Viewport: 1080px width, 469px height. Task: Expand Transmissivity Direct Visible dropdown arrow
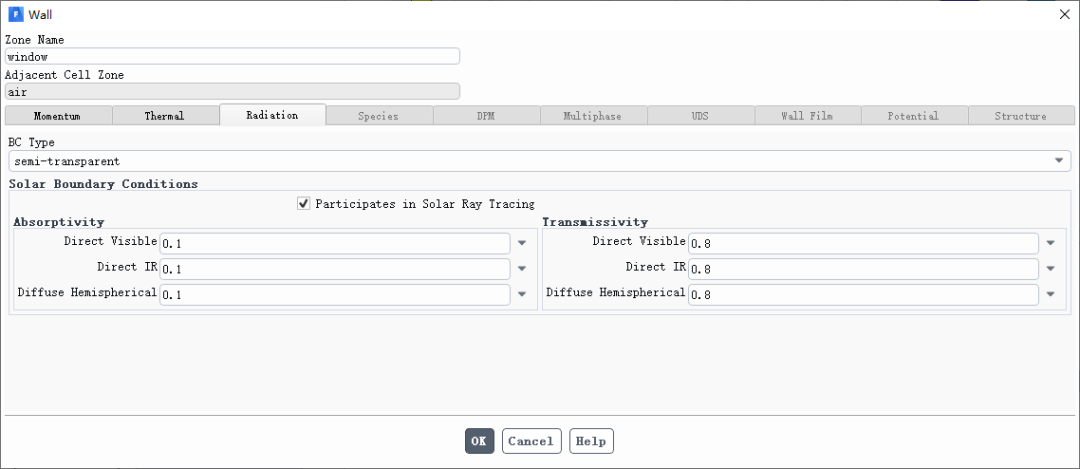point(1051,243)
